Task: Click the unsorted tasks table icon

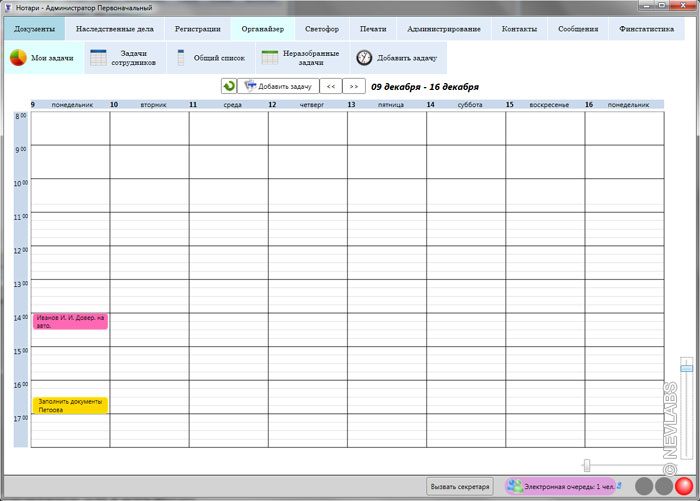Action: tap(270, 58)
